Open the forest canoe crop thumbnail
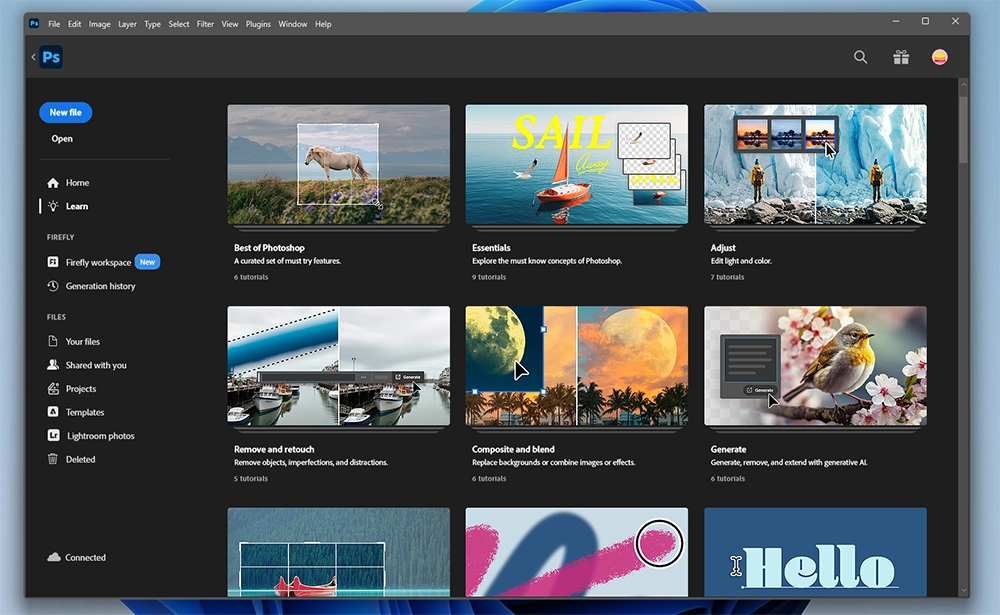The width and height of the screenshot is (1000, 615). tap(339, 552)
